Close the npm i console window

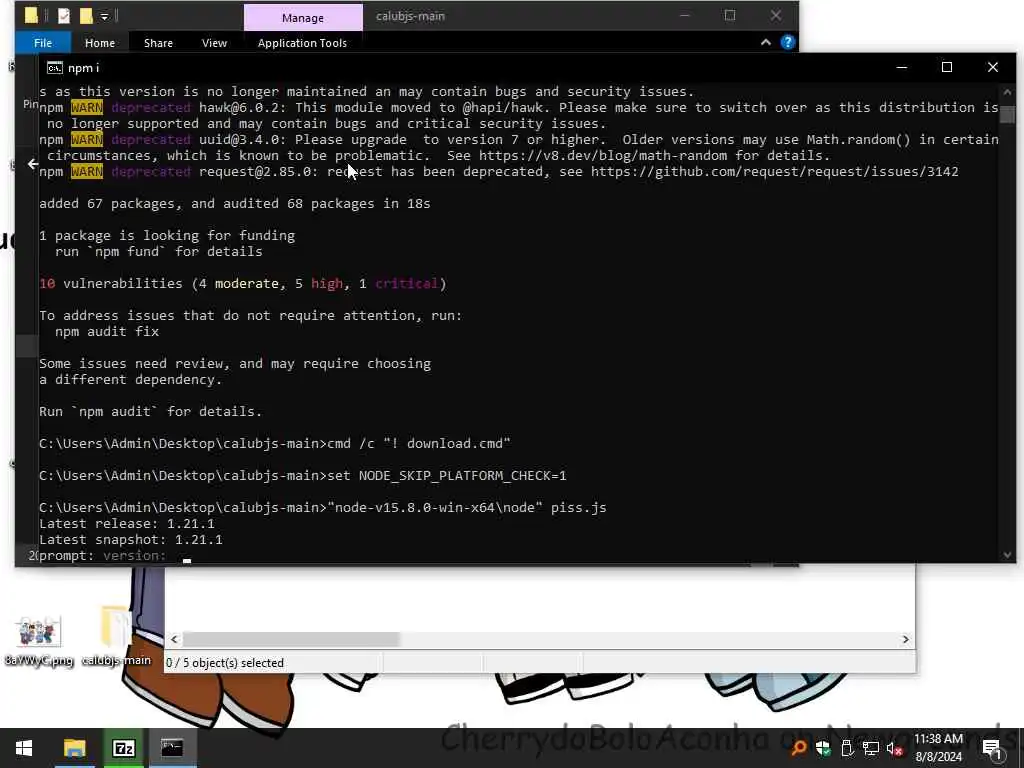point(993,67)
